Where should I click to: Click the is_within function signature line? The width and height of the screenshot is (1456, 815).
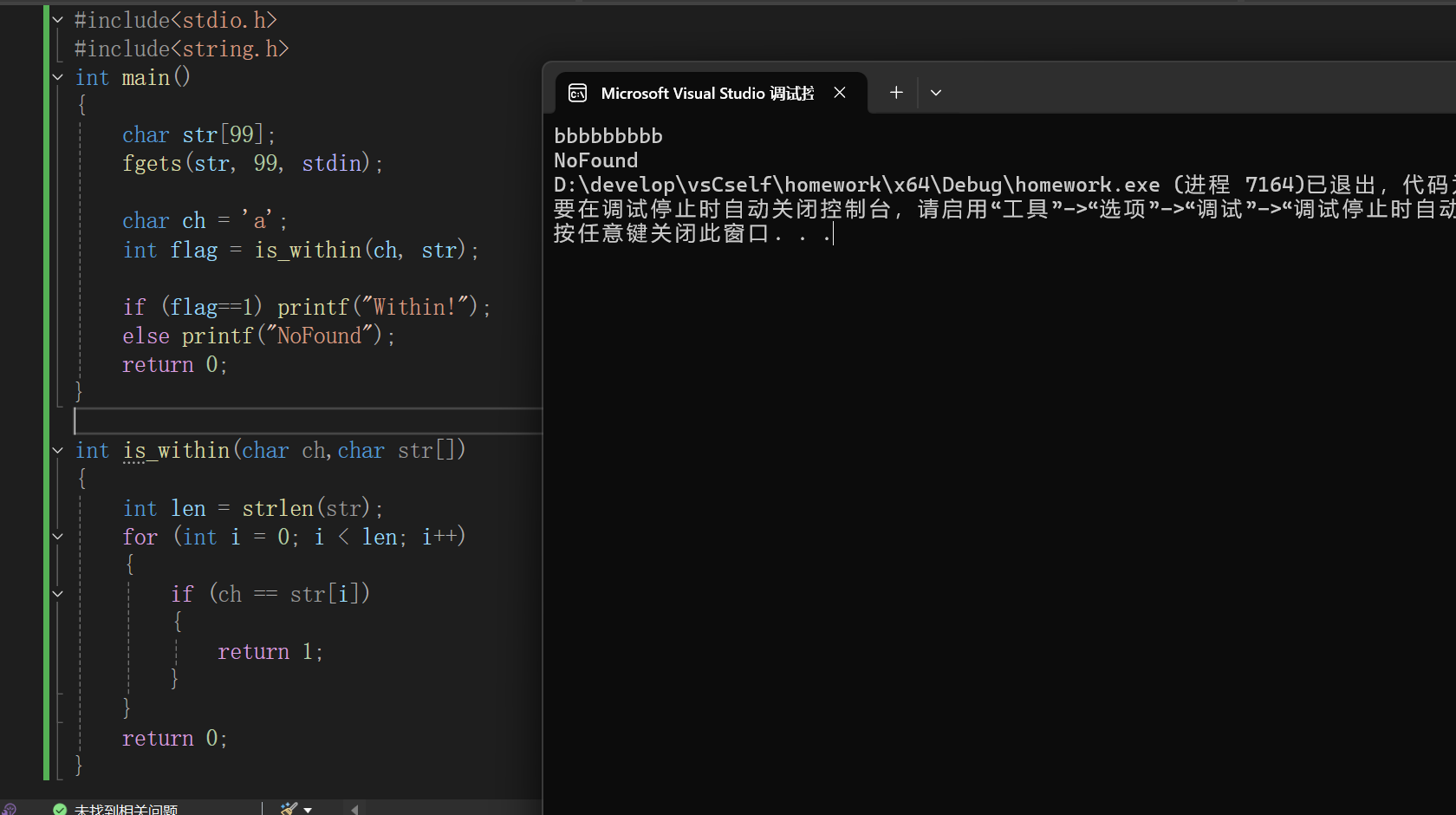click(270, 450)
